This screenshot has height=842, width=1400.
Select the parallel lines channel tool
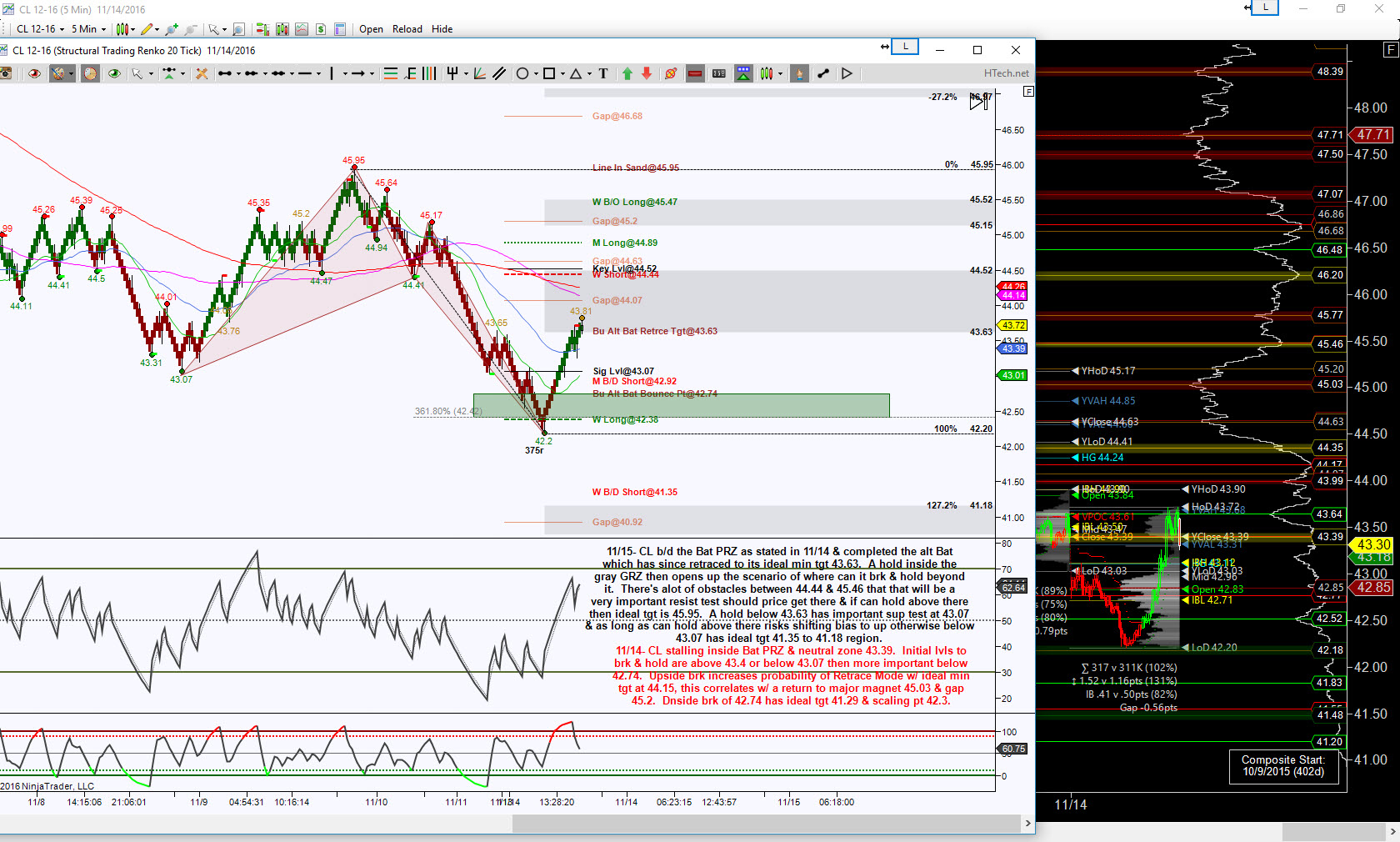tap(499, 73)
